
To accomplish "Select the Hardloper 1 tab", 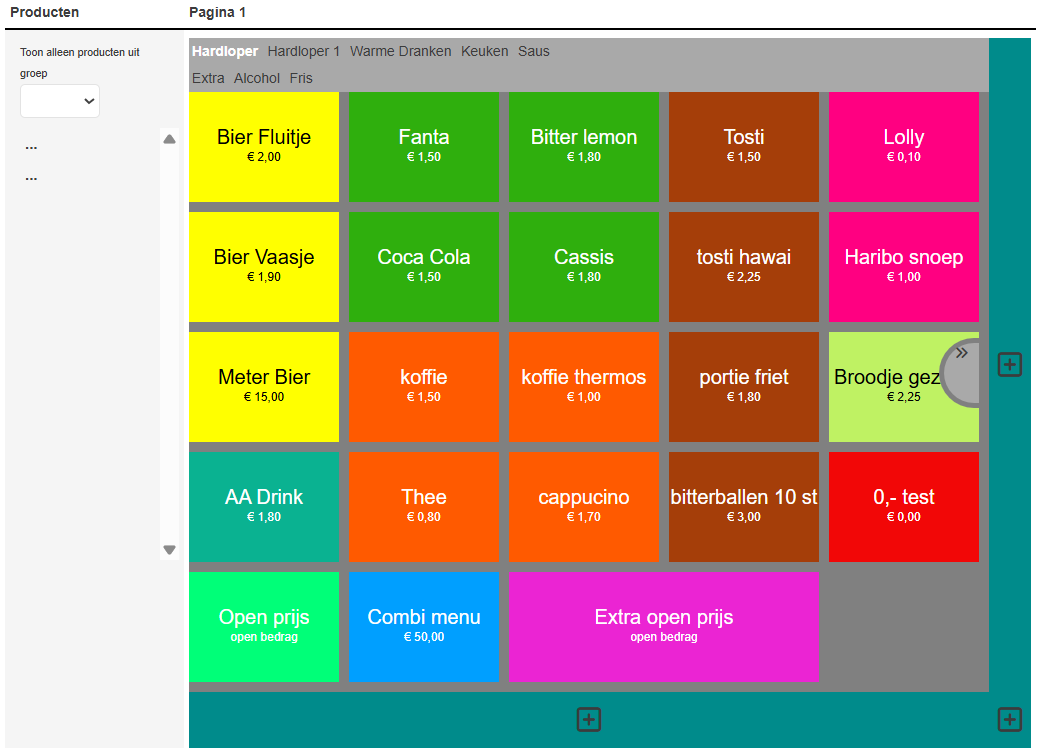I will tap(304, 51).
